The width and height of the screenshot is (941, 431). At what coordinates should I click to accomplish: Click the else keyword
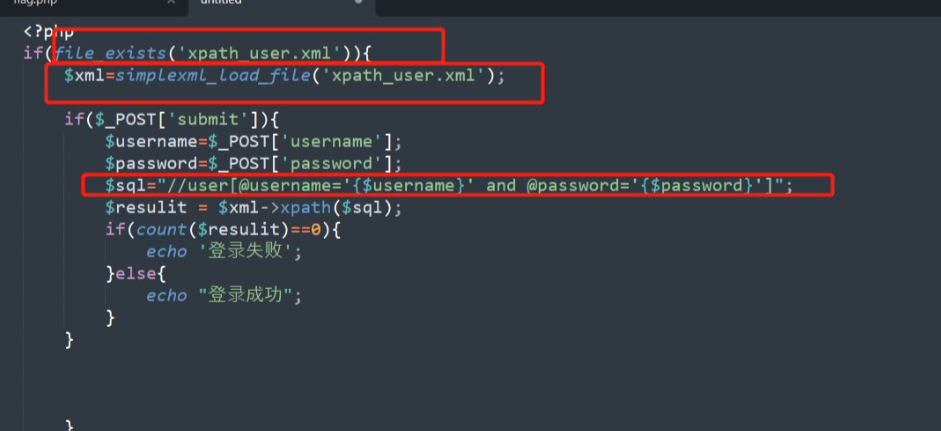click(x=135, y=274)
